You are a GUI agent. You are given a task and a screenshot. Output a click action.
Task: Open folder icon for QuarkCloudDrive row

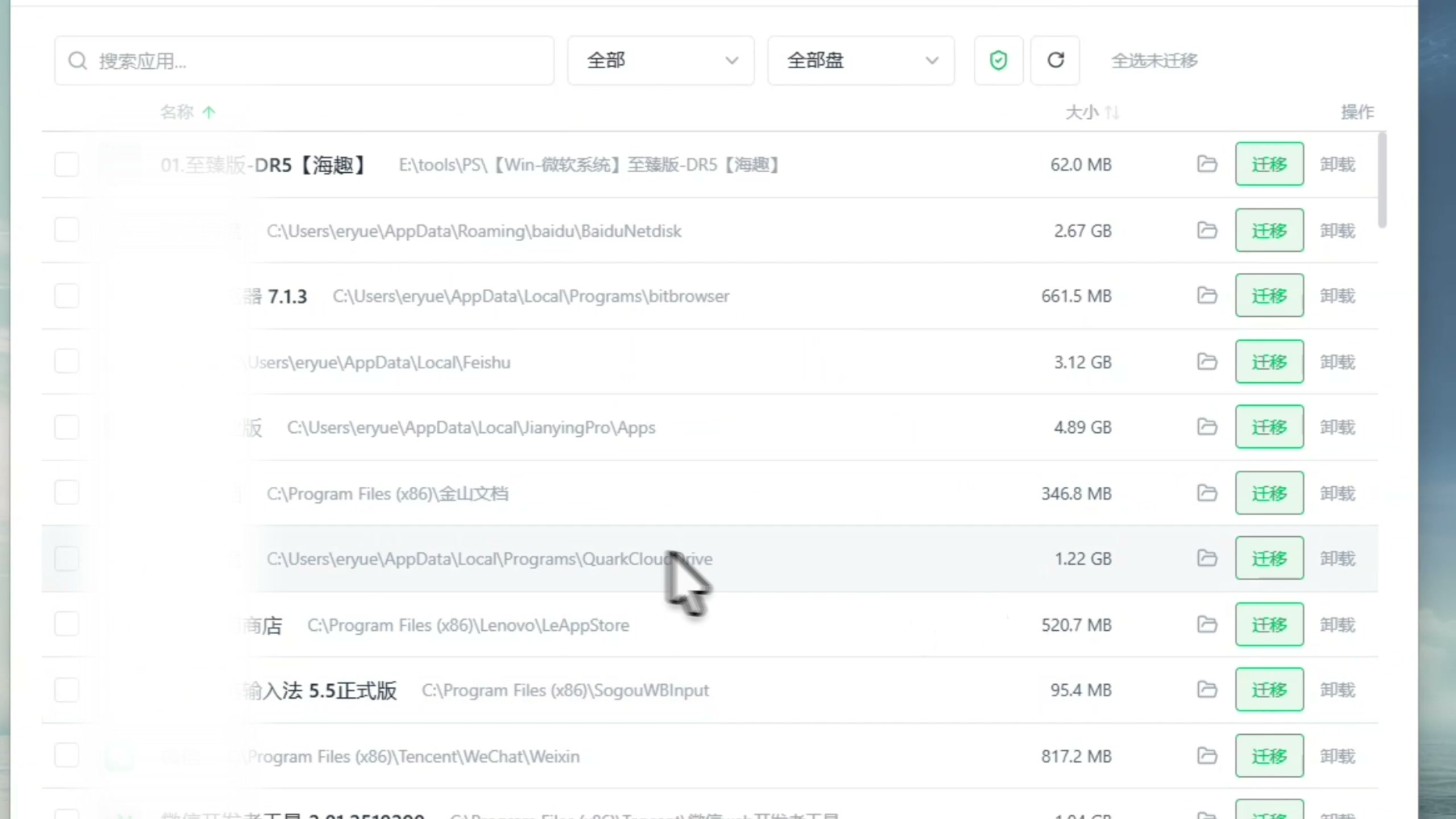click(1207, 558)
